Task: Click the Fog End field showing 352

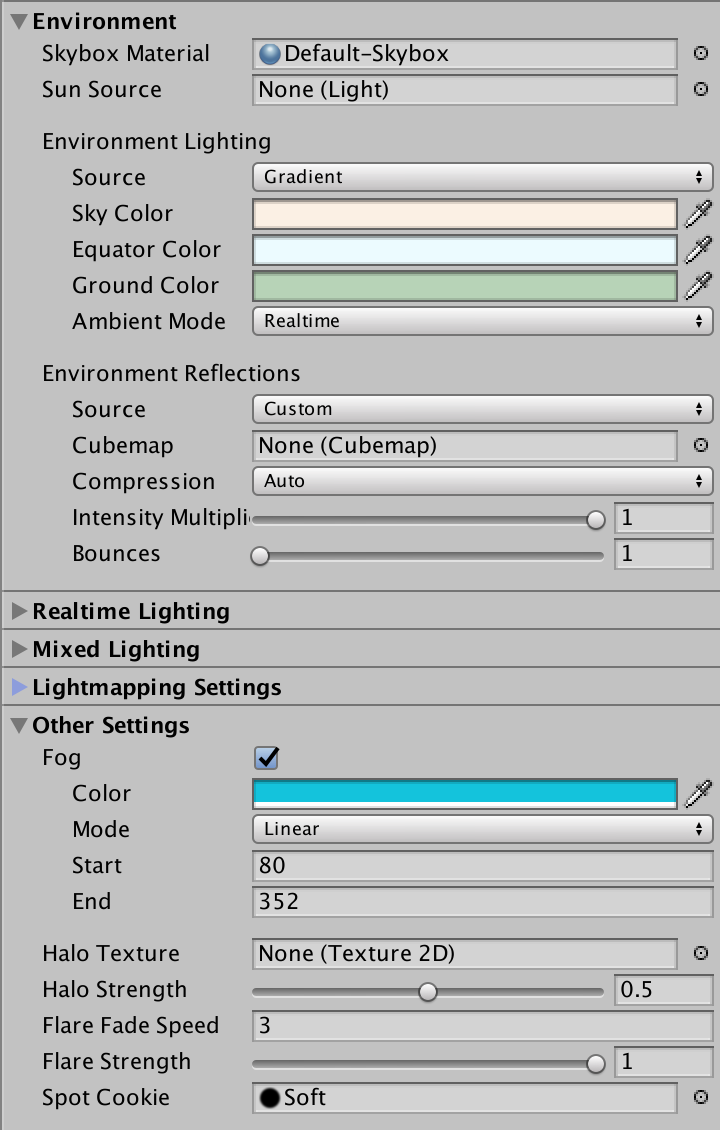Action: click(482, 902)
